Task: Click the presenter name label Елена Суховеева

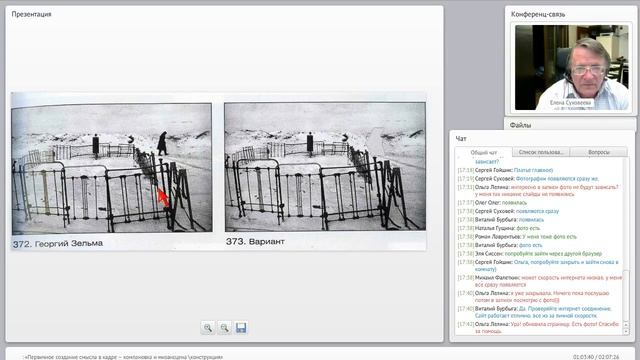Action: [x=570, y=103]
